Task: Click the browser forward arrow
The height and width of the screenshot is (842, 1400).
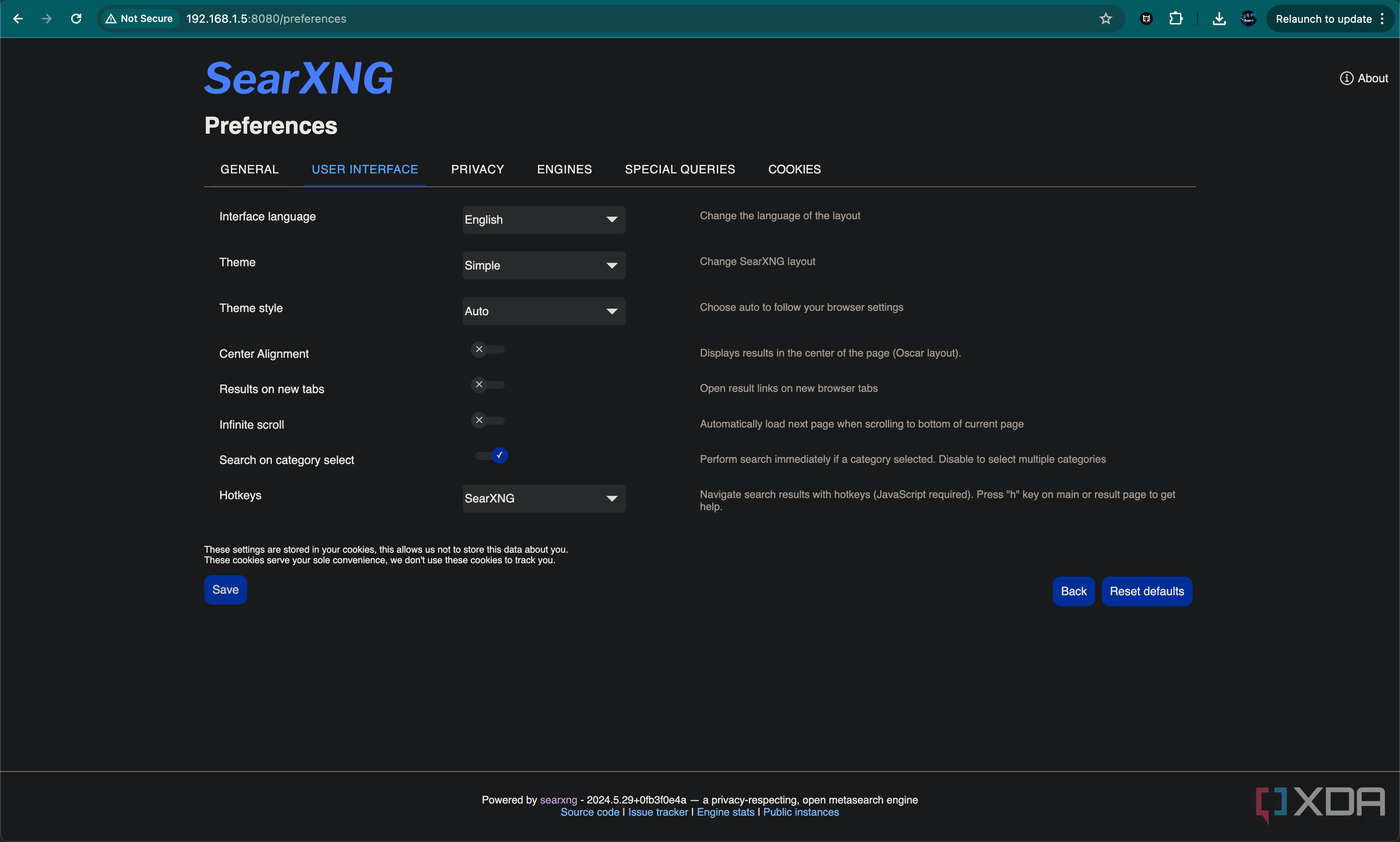Action: coord(47,19)
